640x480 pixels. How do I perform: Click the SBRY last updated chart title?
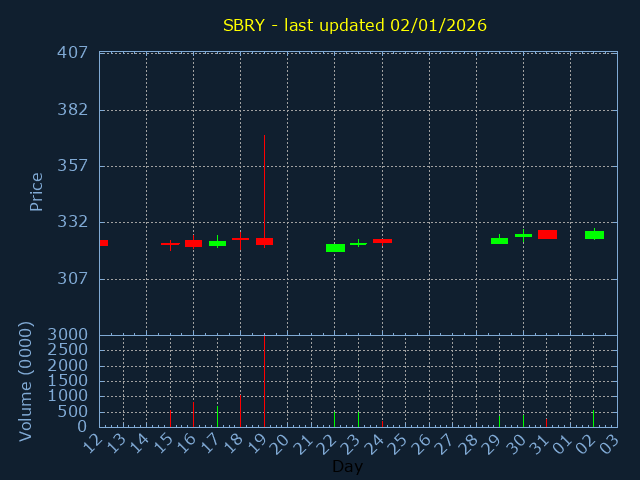tap(354, 25)
